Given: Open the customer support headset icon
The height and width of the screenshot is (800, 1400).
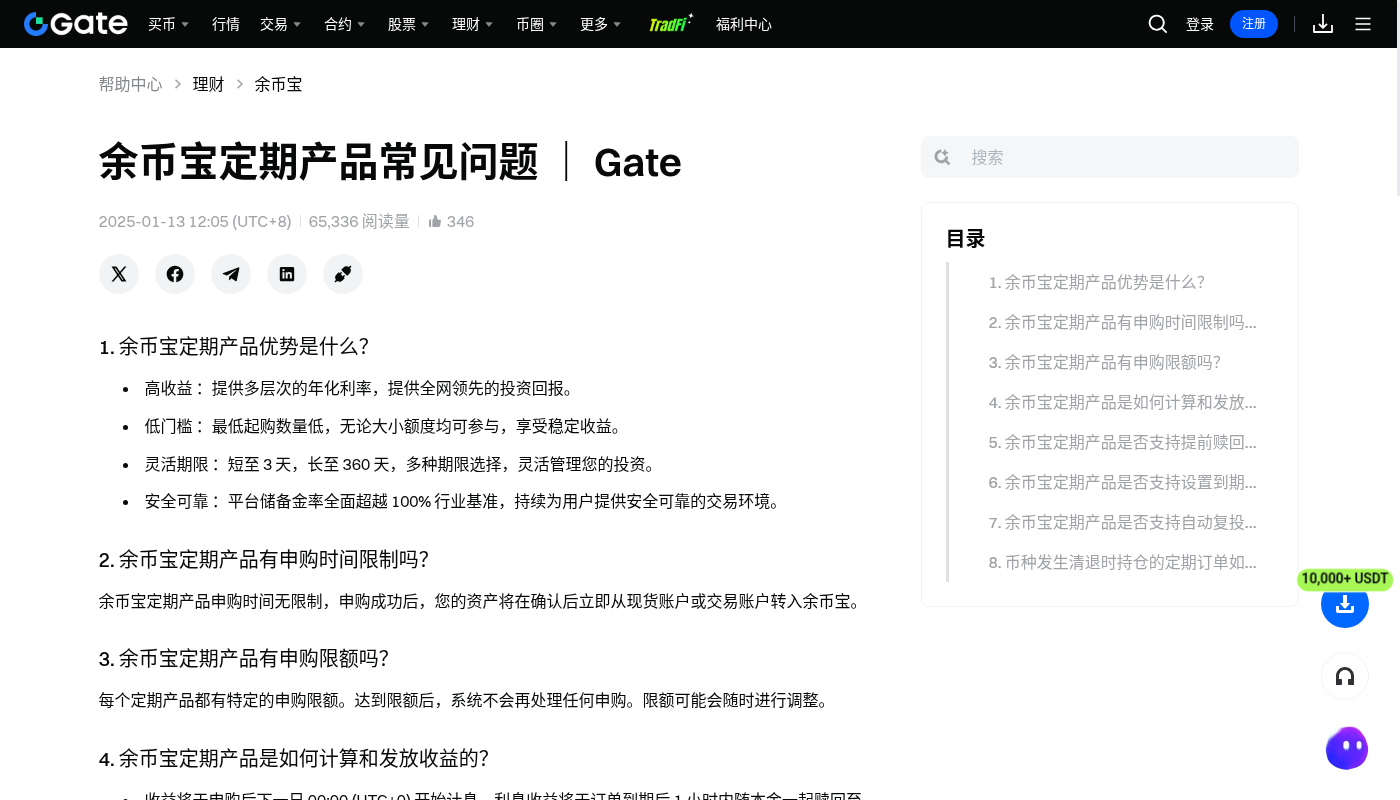Looking at the screenshot, I should [x=1345, y=676].
